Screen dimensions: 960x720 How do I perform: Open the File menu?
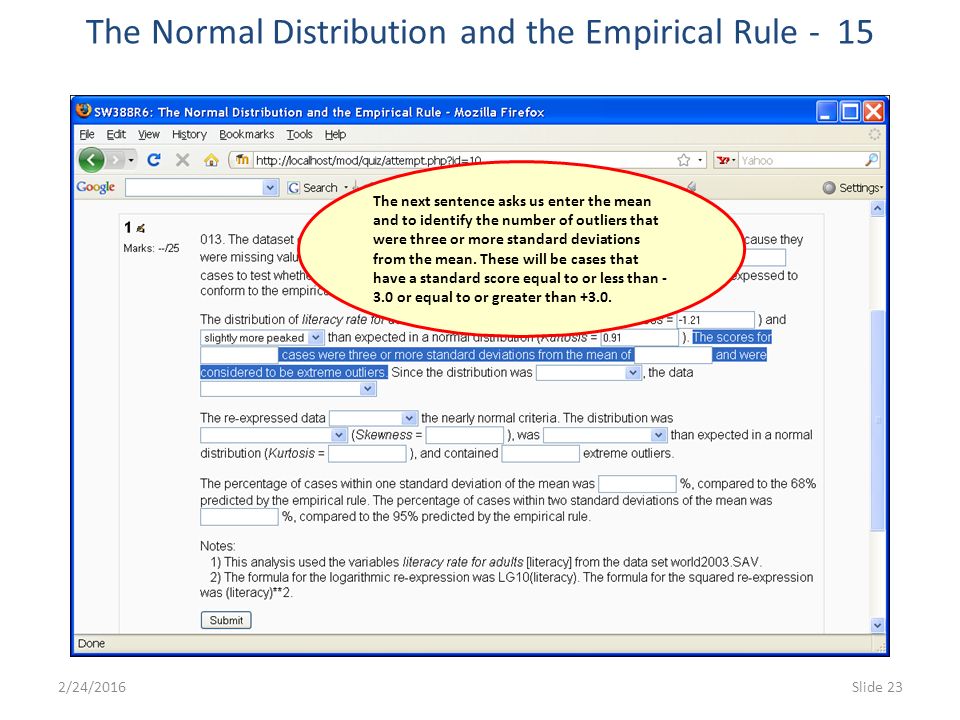pos(86,135)
